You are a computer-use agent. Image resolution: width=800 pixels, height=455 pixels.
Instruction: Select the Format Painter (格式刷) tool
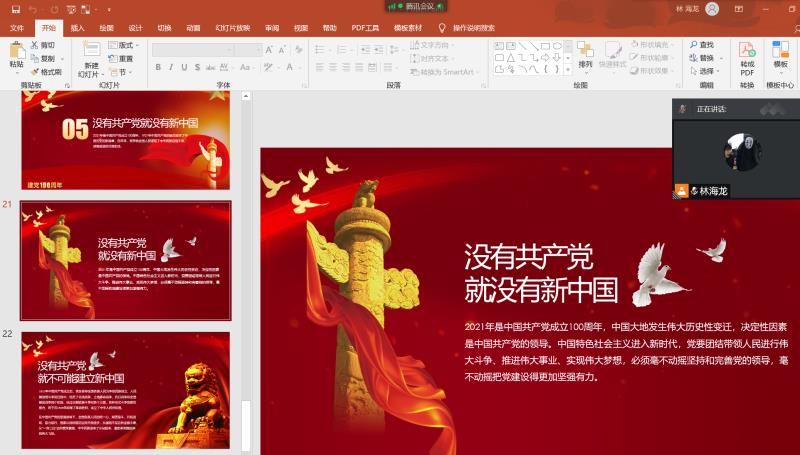tap(45, 72)
